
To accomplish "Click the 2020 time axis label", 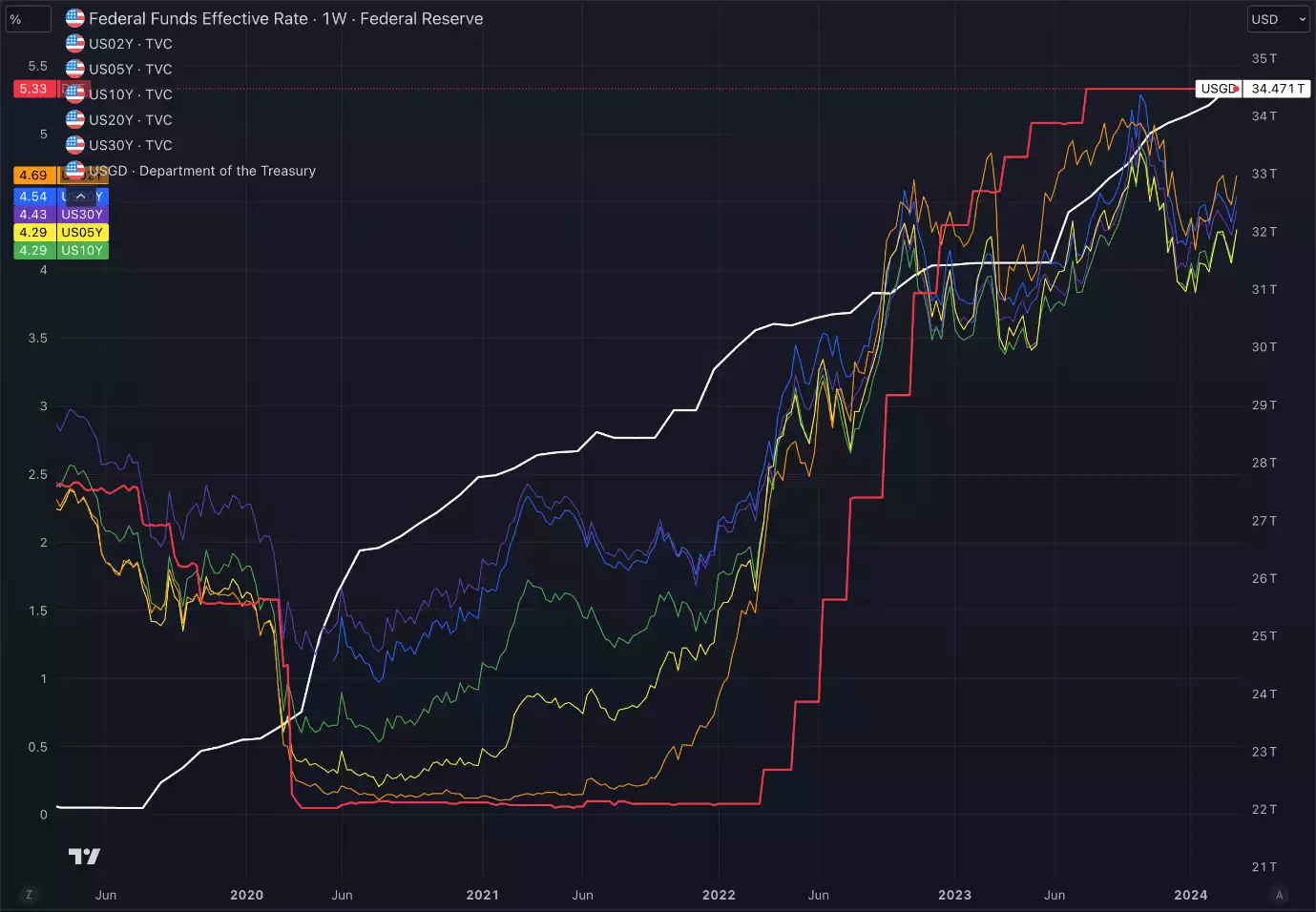I will [x=246, y=895].
